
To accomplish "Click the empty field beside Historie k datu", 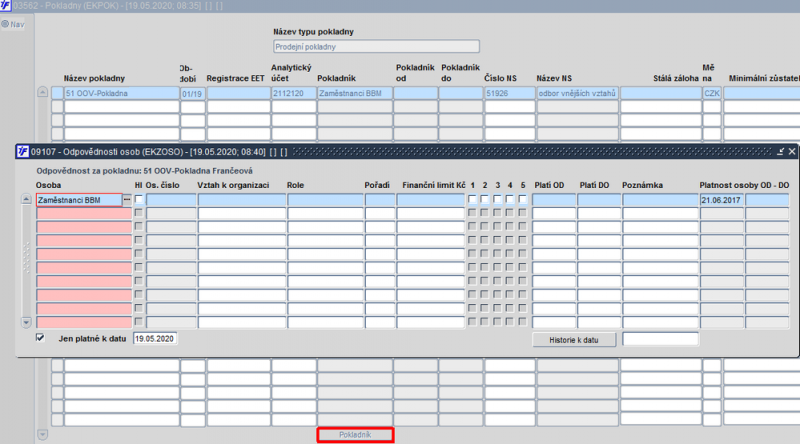I will (660, 338).
